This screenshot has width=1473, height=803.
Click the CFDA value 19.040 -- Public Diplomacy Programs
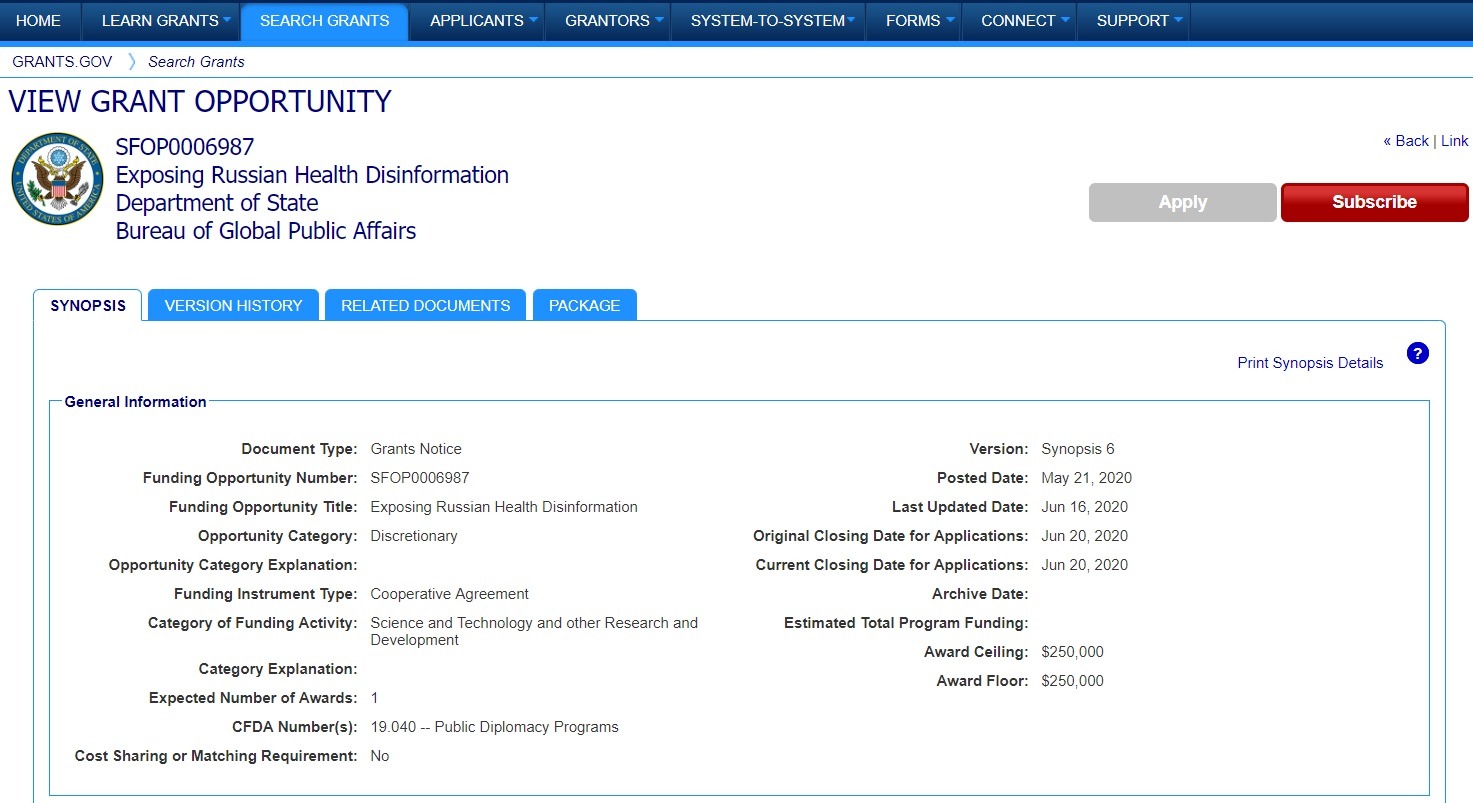click(495, 727)
